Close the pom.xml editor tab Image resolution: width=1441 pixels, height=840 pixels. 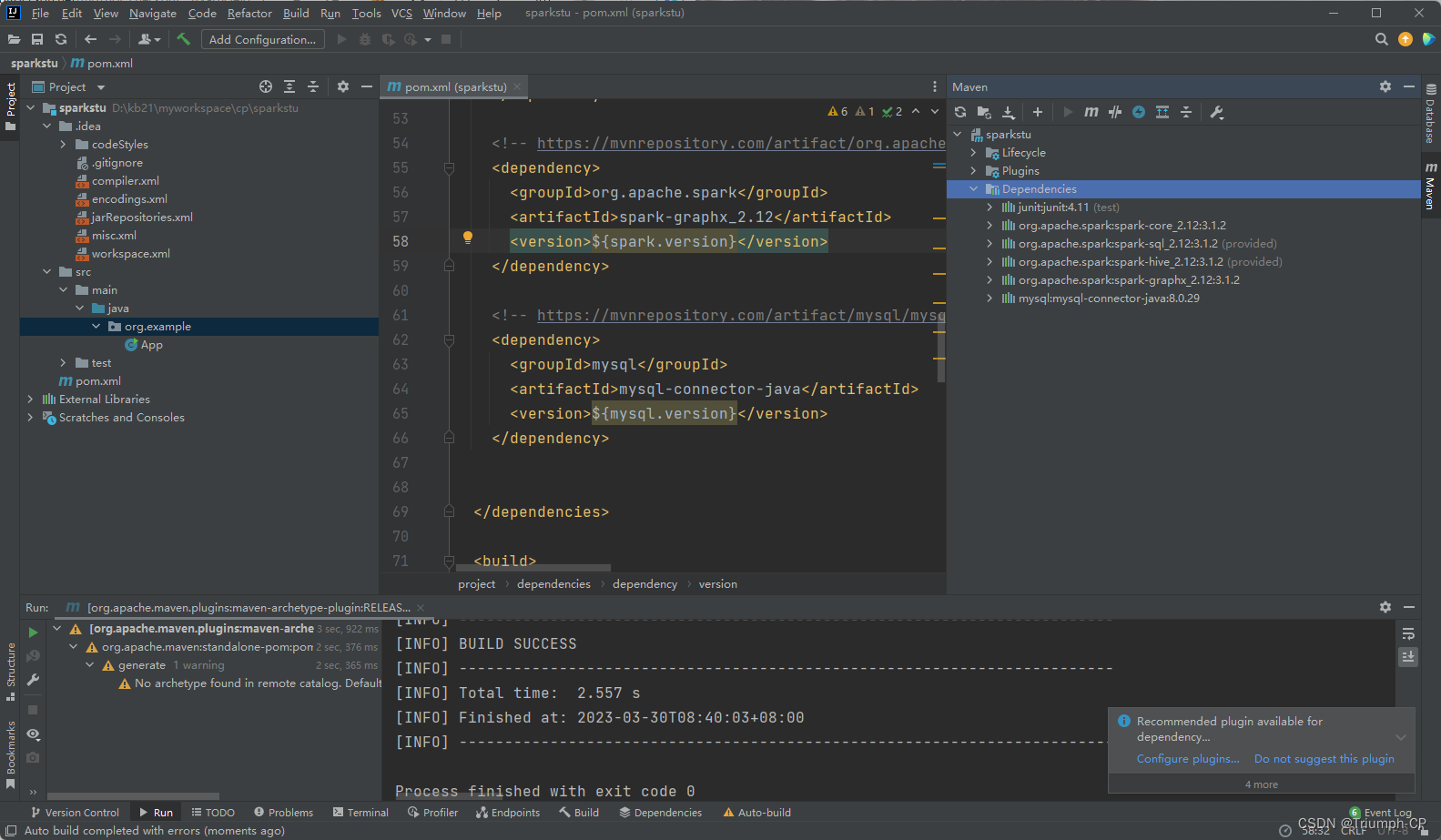(x=517, y=86)
